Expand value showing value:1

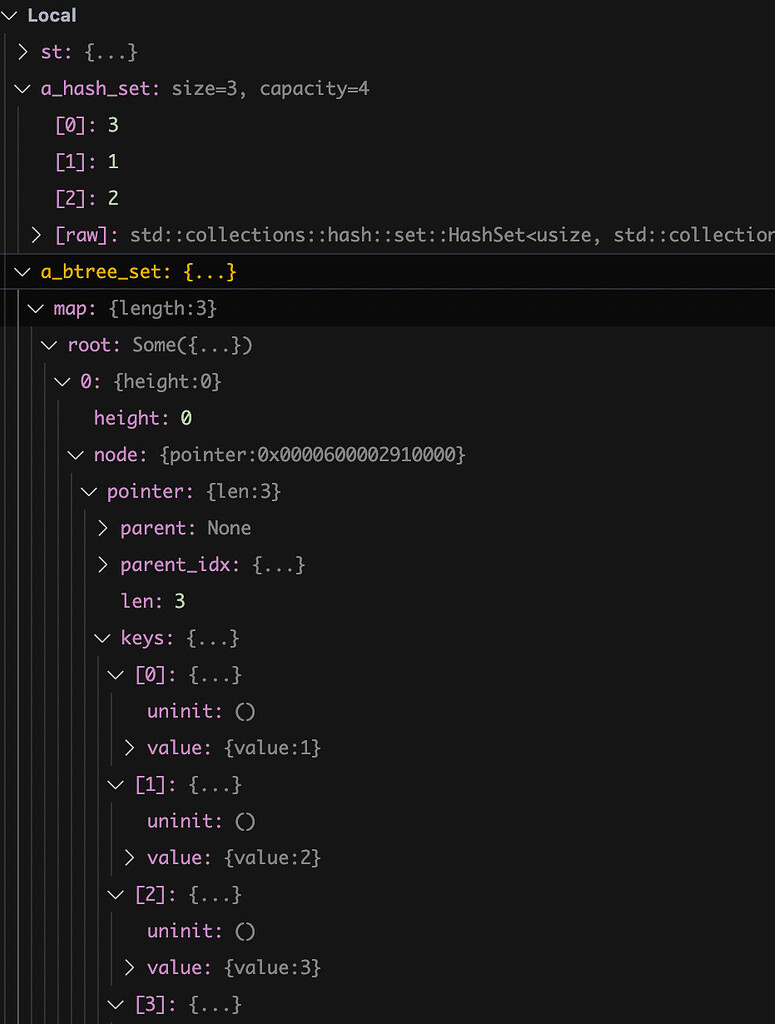[128, 747]
